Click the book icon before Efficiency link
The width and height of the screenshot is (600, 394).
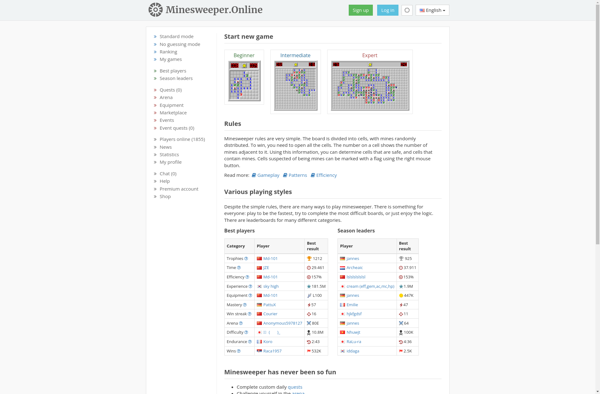pyautogui.click(x=313, y=175)
